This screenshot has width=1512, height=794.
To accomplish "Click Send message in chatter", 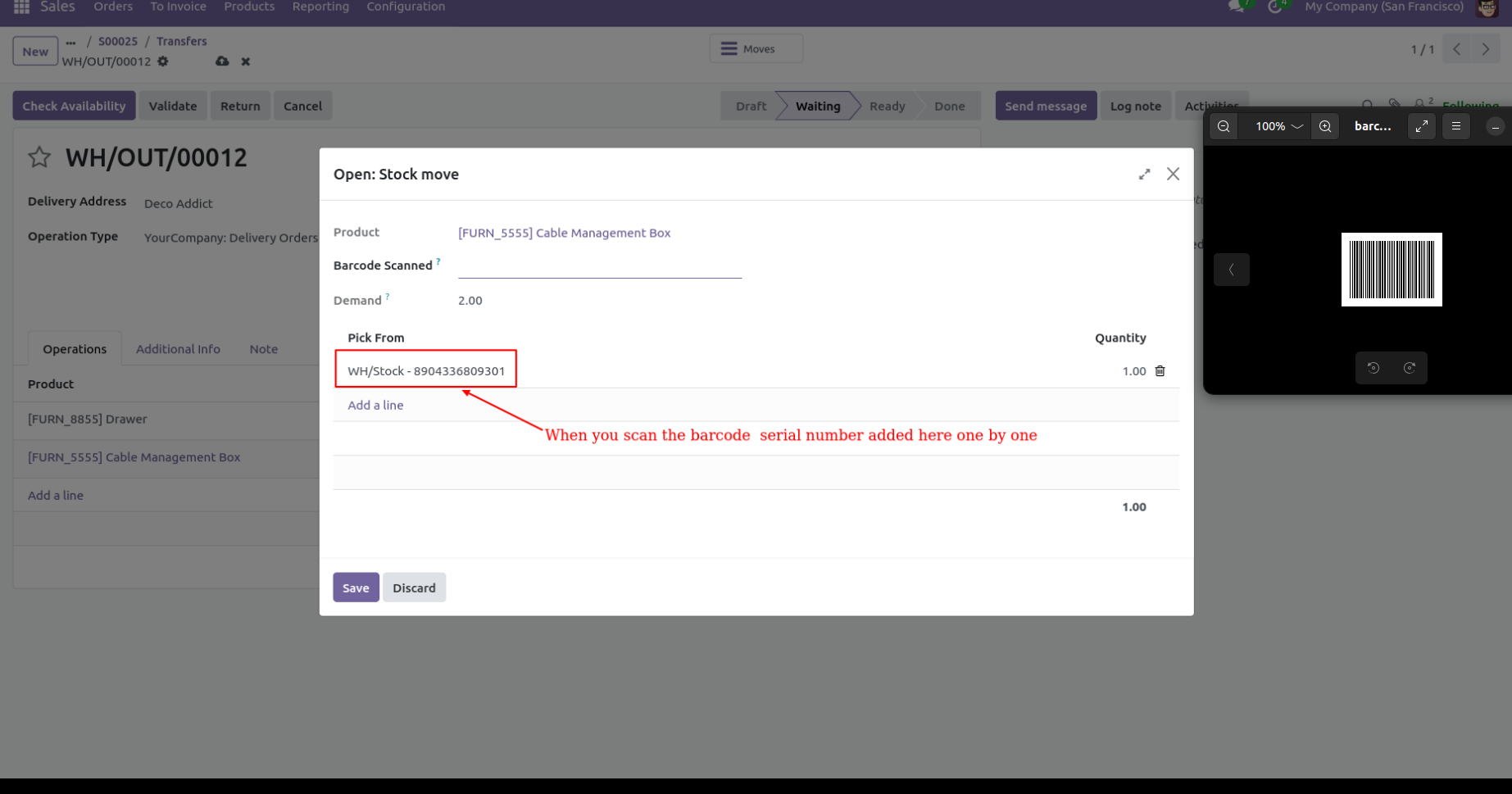I will coord(1046,106).
